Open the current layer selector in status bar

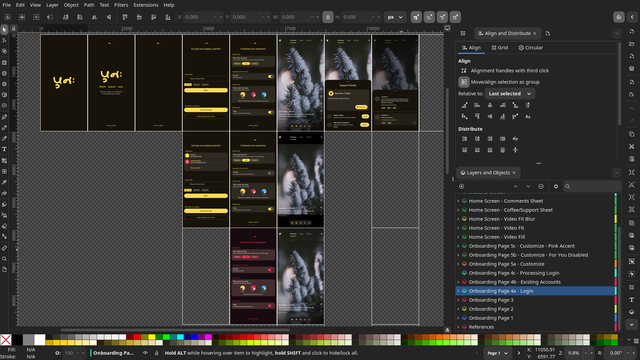(x=113, y=353)
